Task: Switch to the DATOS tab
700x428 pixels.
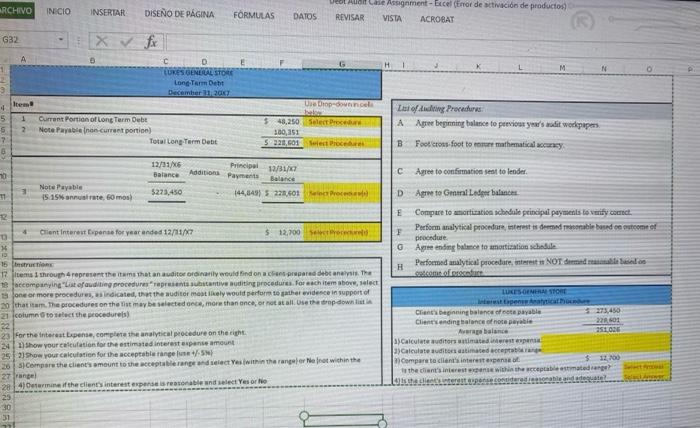Action: point(305,17)
